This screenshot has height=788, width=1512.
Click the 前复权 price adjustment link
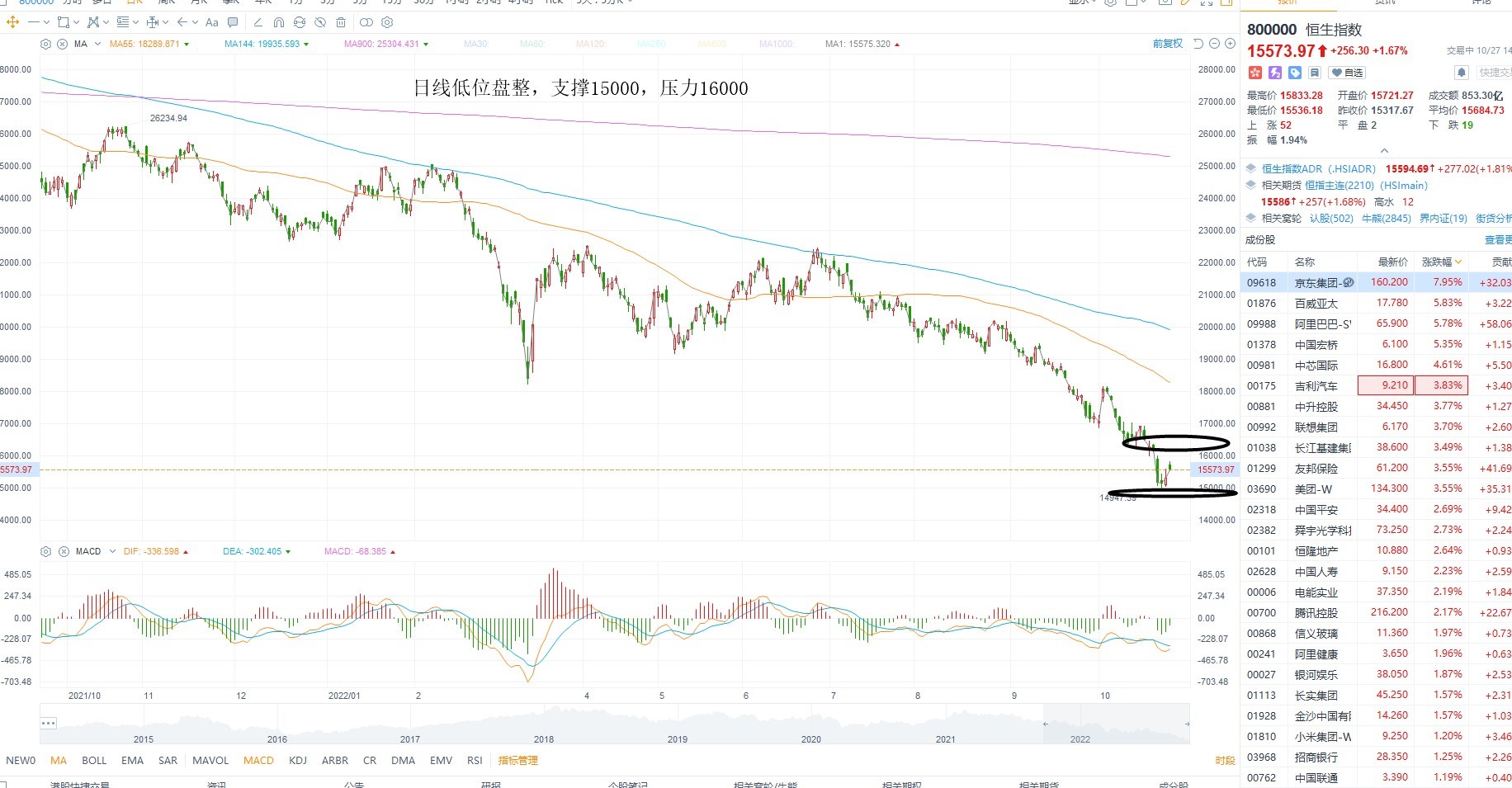pyautogui.click(x=1168, y=44)
